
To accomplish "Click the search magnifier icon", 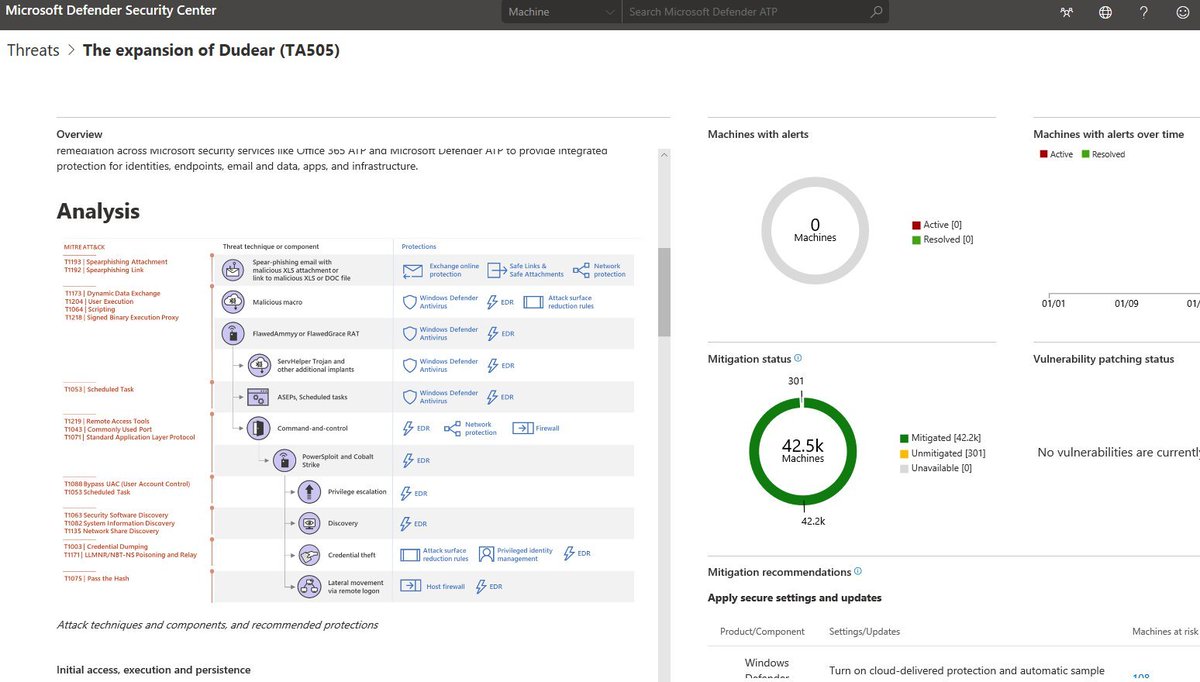I will (876, 12).
